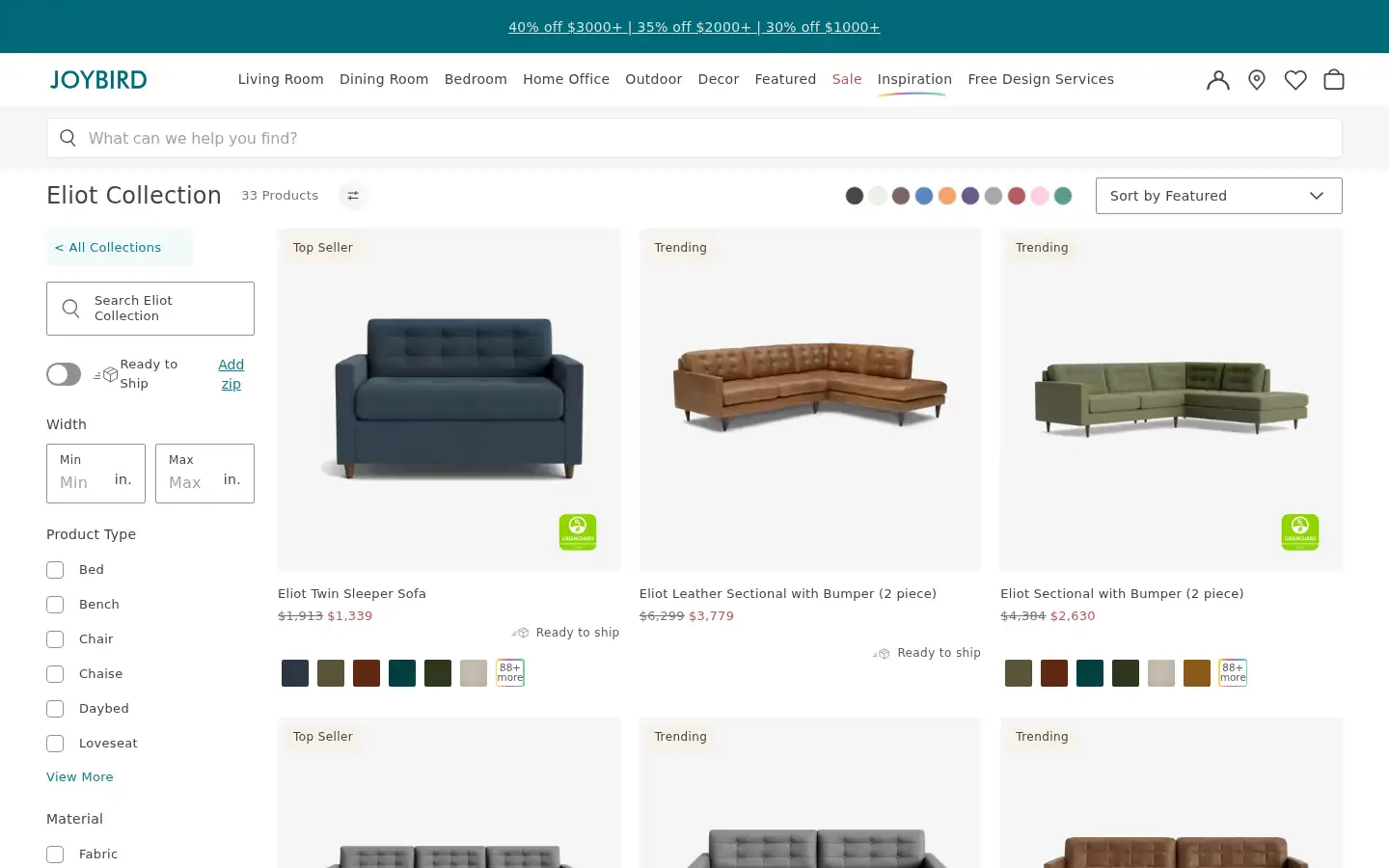Open Eliot Leather Sectional with Bumper title

[x=788, y=594]
